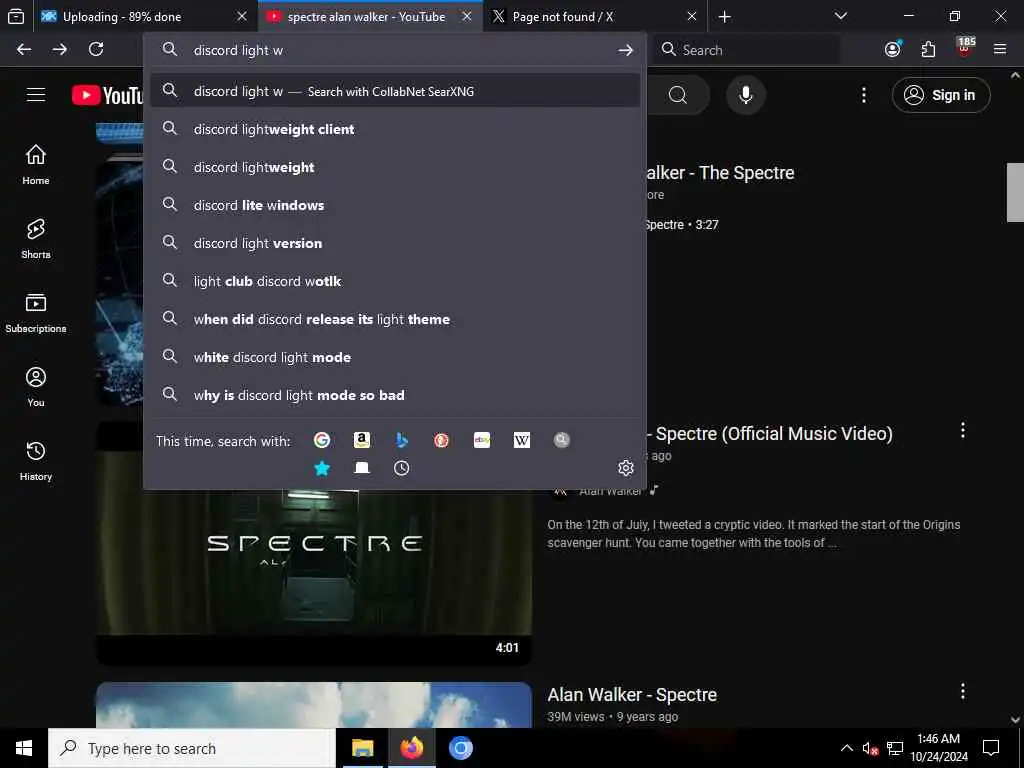
Task: Open a new browser tab
Action: [725, 17]
